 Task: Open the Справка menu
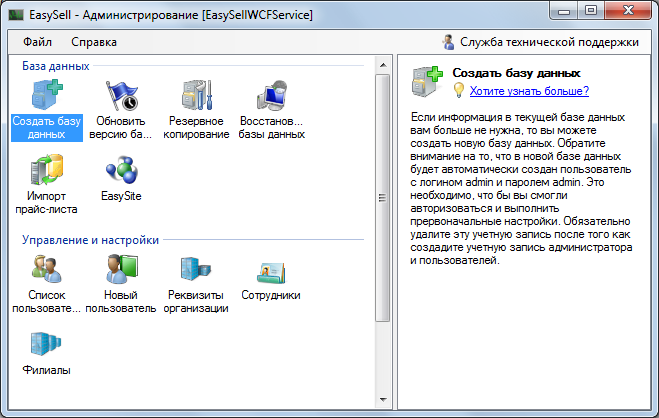pyautogui.click(x=94, y=42)
